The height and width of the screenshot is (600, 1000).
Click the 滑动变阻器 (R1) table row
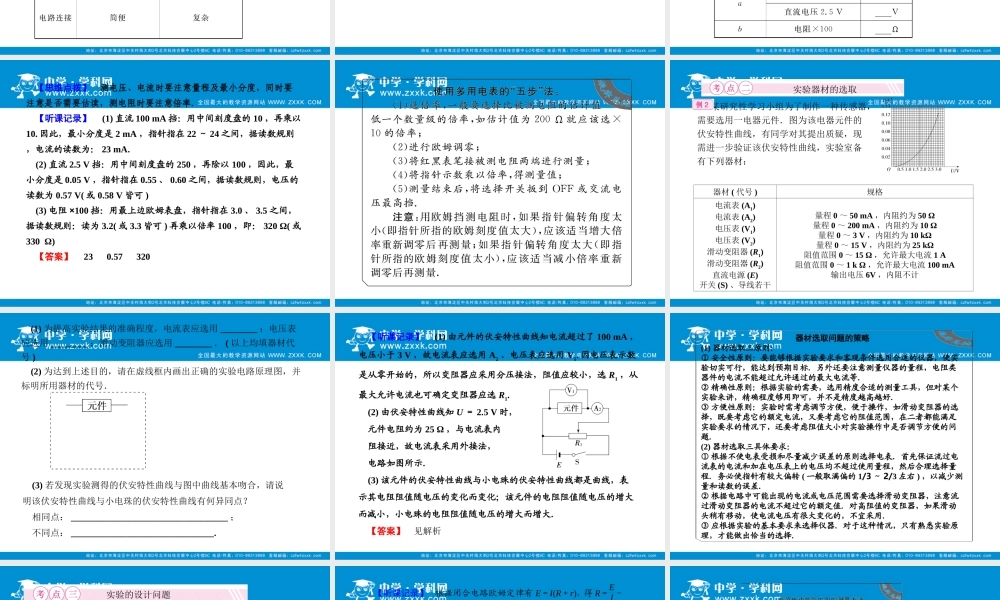pyautogui.click(x=735, y=252)
